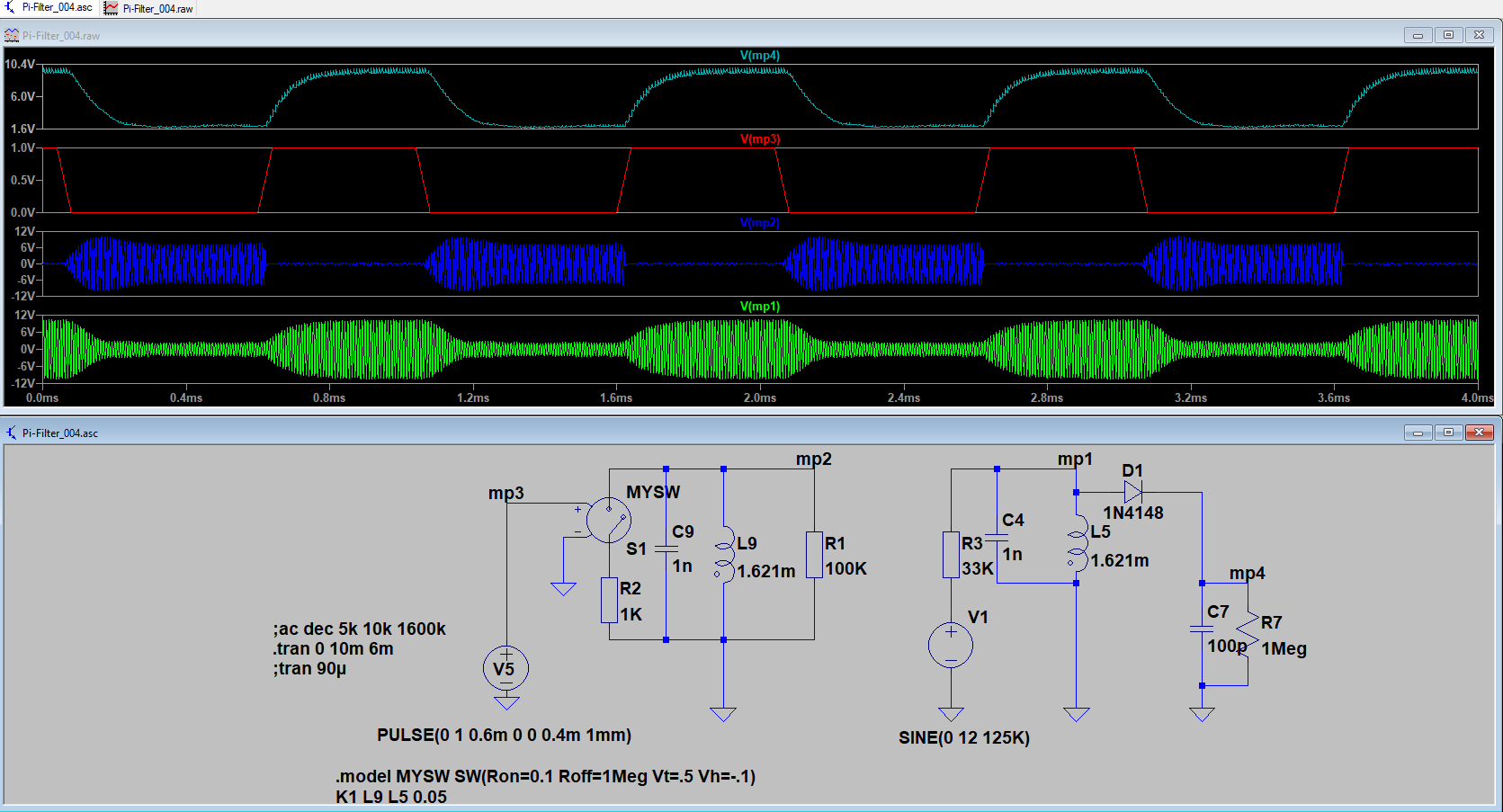Select the R7 resistor symbol

click(1248, 635)
